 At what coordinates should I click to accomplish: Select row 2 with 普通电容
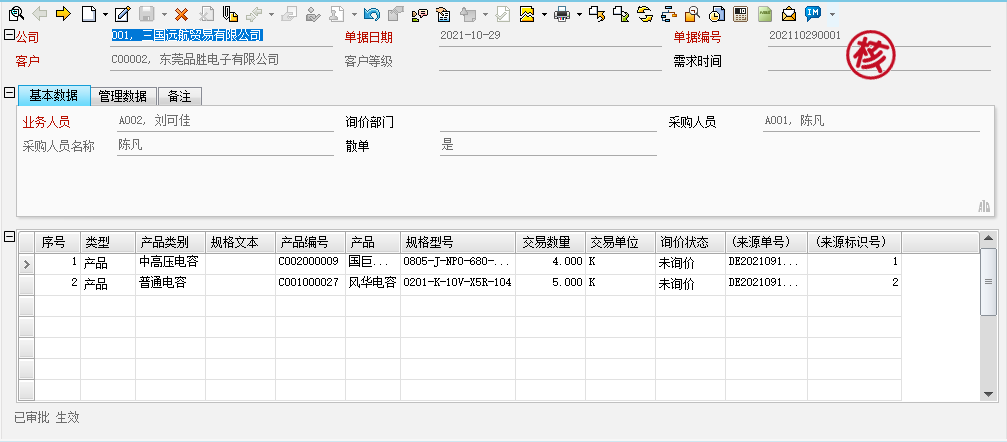pos(168,283)
